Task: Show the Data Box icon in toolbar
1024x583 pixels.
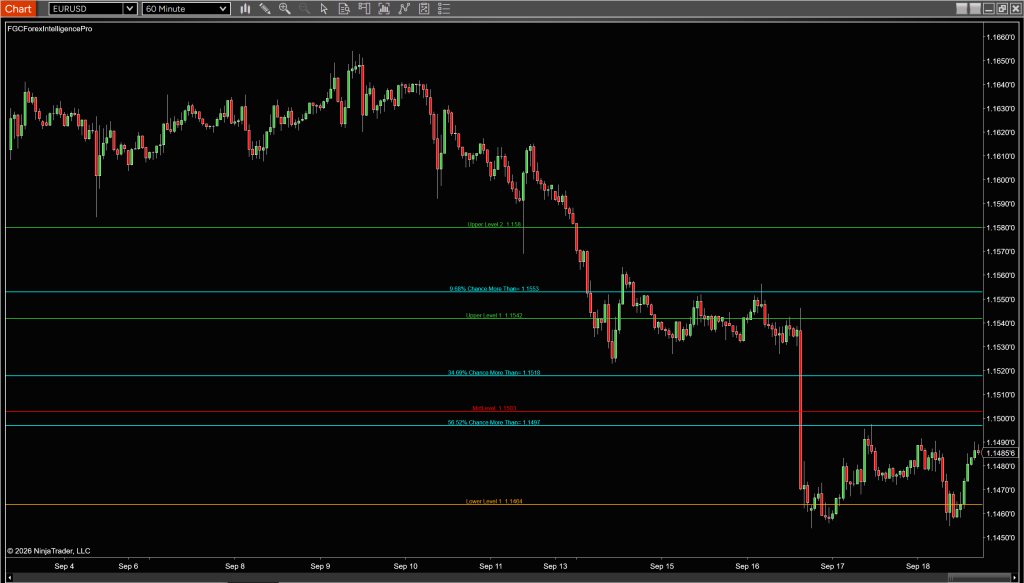Action: coord(344,8)
